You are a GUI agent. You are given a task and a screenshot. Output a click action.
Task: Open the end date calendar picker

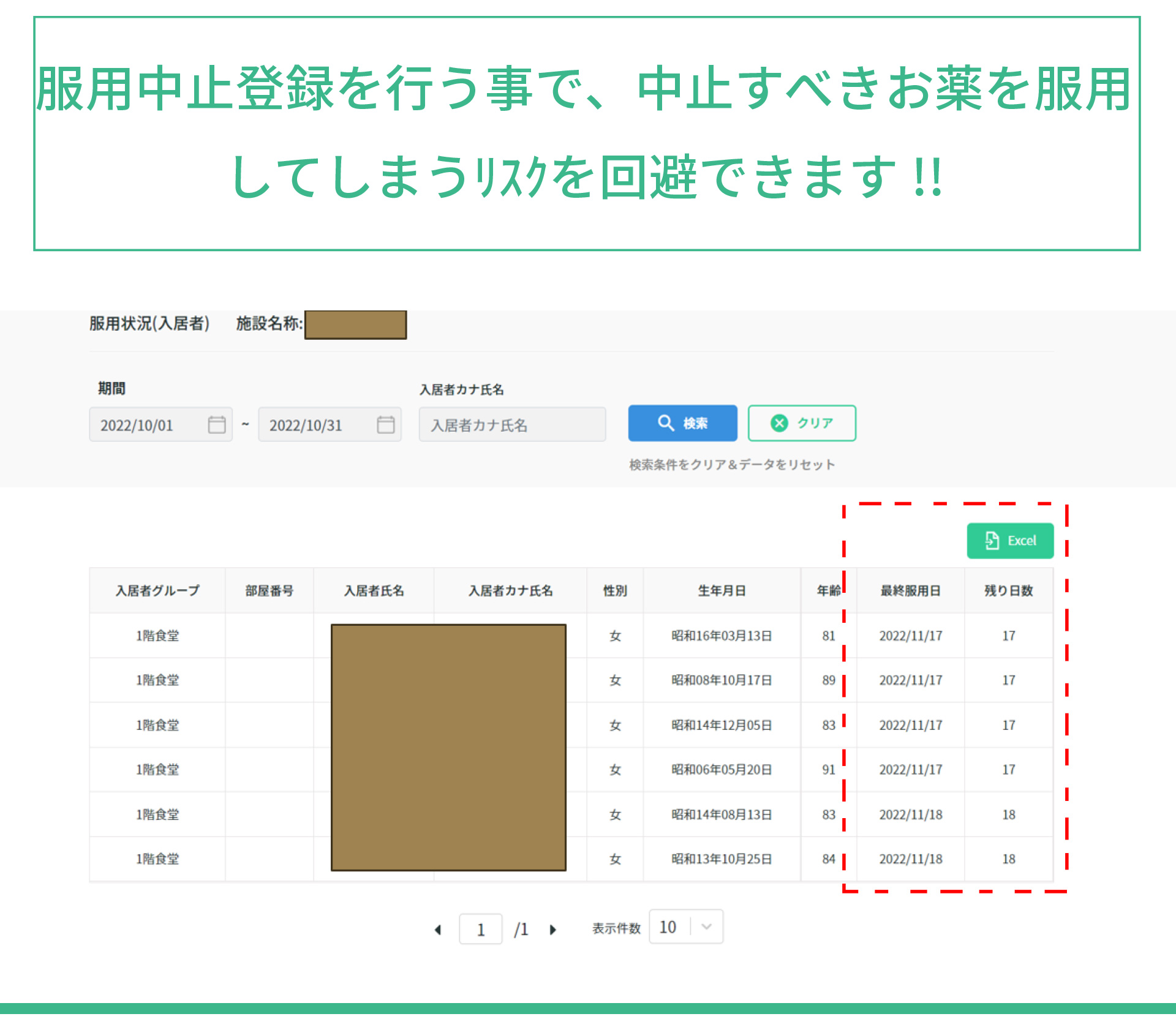pos(386,424)
